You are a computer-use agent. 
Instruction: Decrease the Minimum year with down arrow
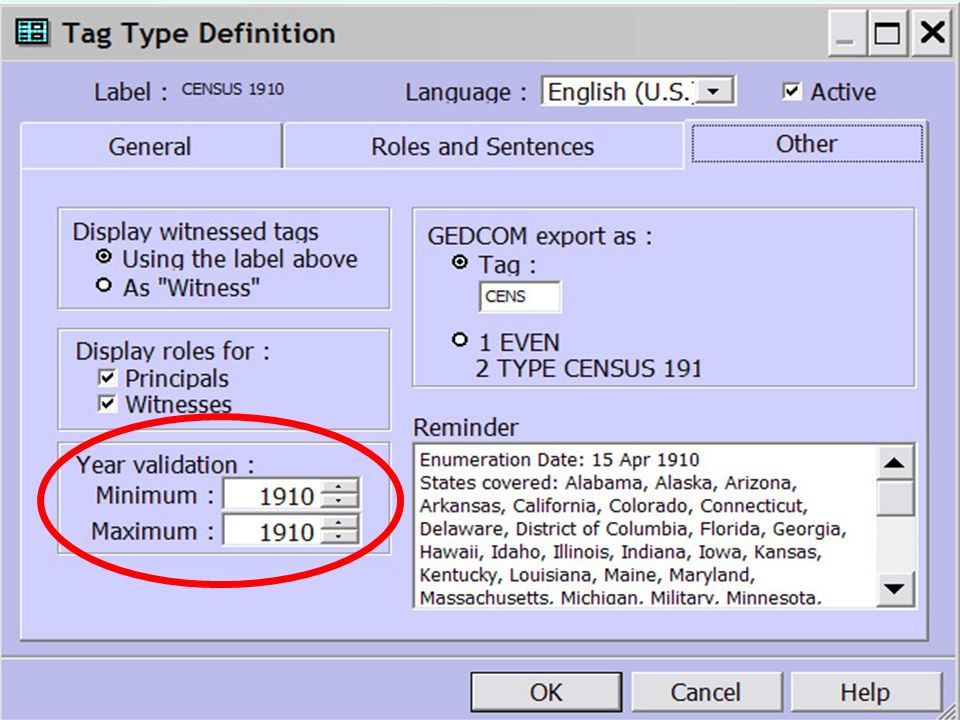tap(339, 501)
